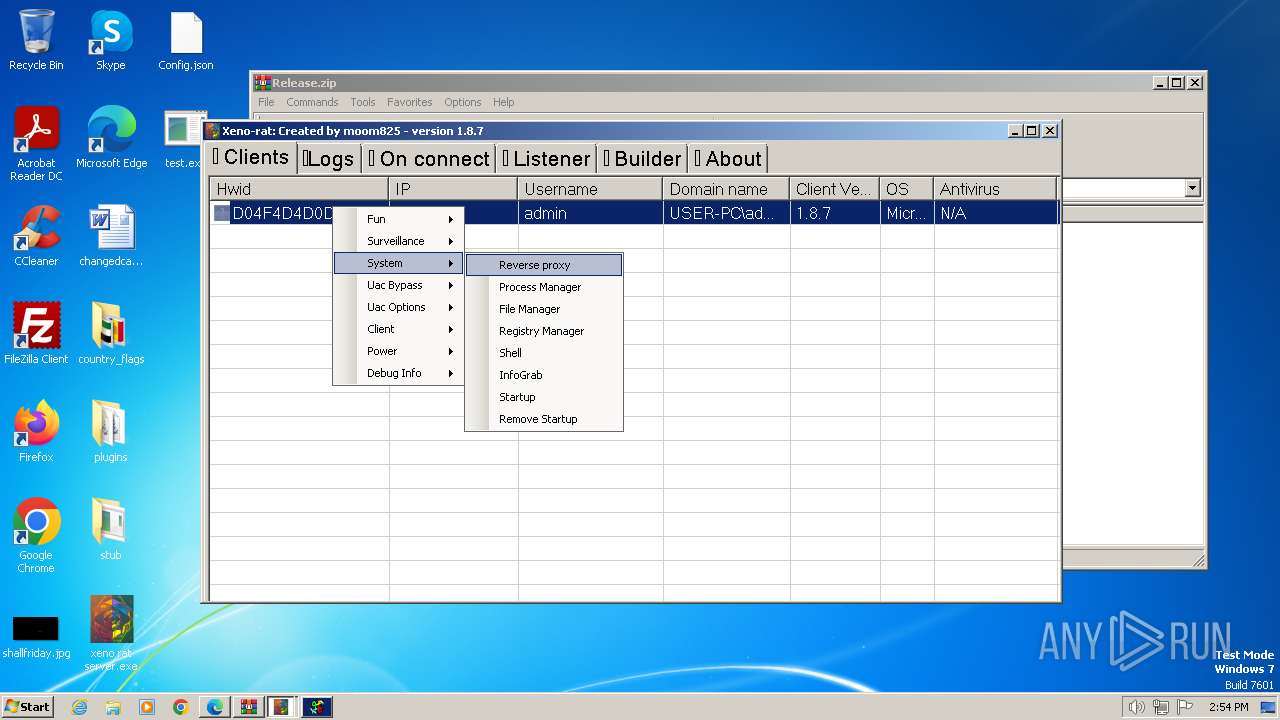Viewport: 1280px width, 720px height.
Task: Expand the Fun submenu
Action: [x=398, y=219]
